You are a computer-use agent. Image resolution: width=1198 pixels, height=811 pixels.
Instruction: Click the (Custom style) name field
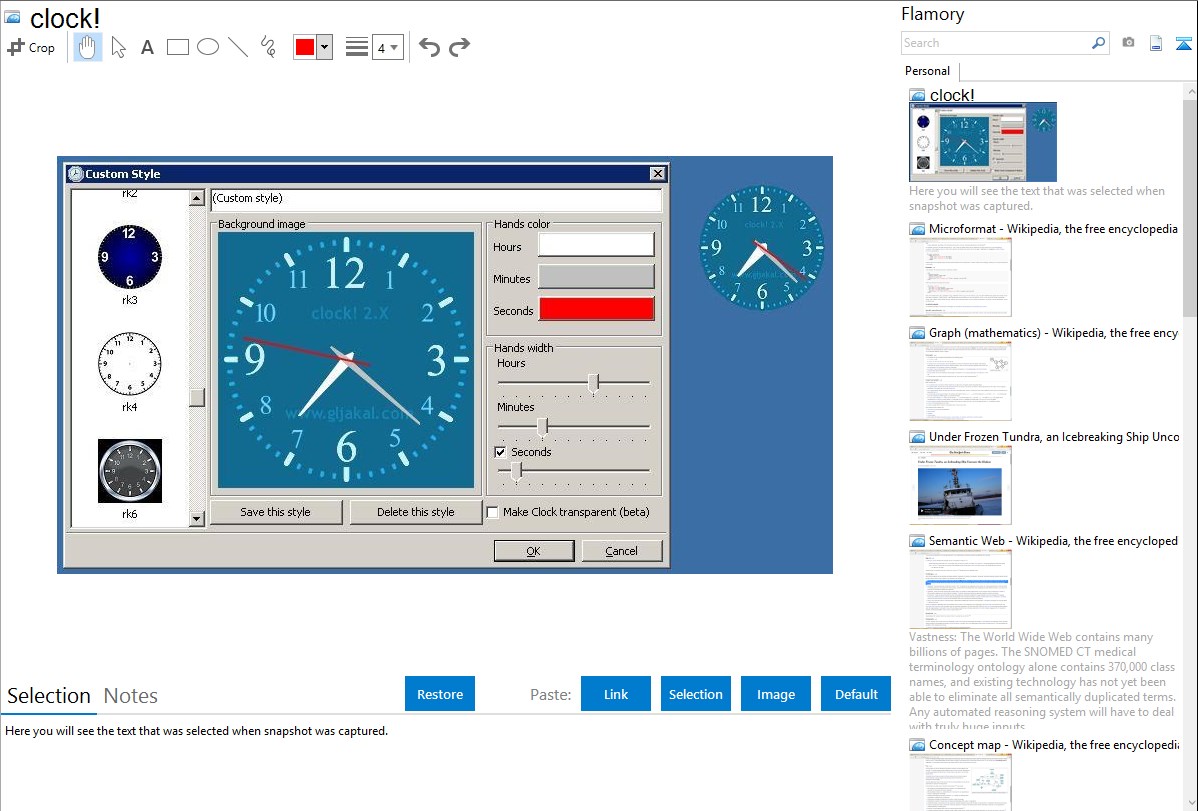tap(435, 199)
